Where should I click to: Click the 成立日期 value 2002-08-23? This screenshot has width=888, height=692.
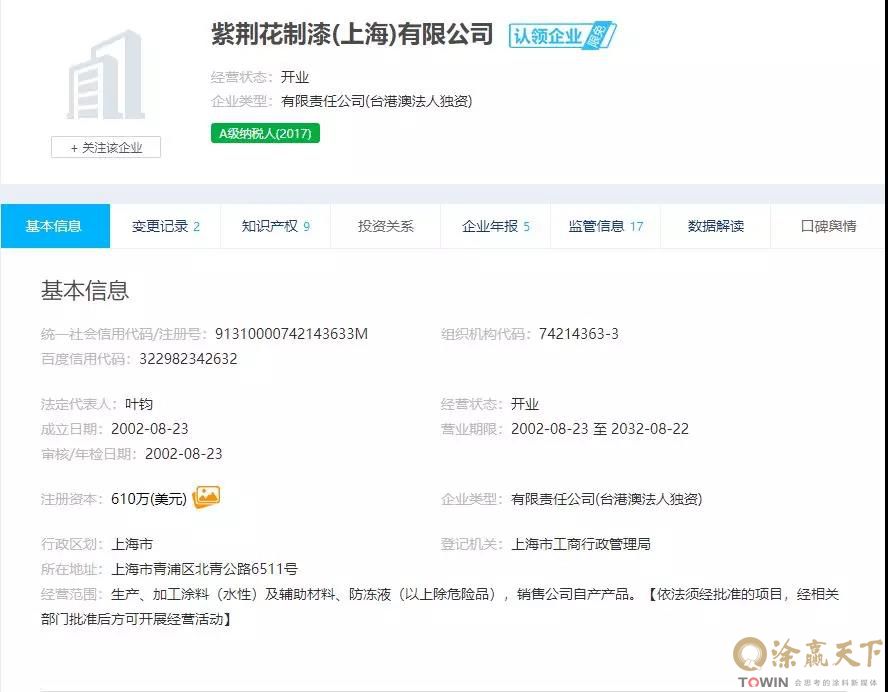pos(150,429)
